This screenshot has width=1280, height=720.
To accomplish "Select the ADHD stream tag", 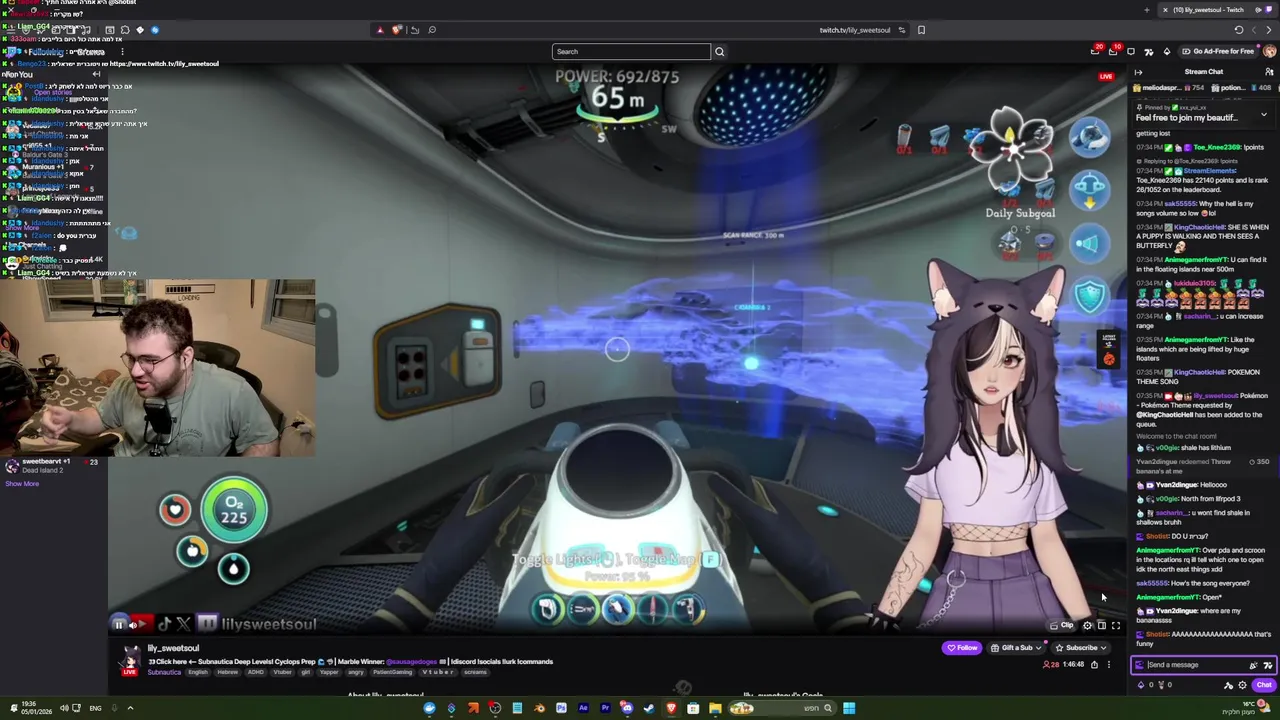I will click(258, 672).
